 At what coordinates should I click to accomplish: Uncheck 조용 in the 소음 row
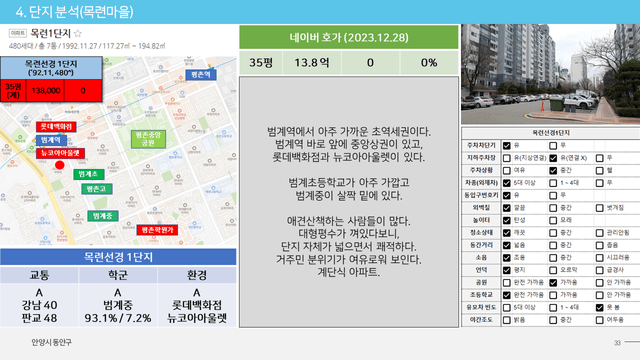tap(507, 258)
